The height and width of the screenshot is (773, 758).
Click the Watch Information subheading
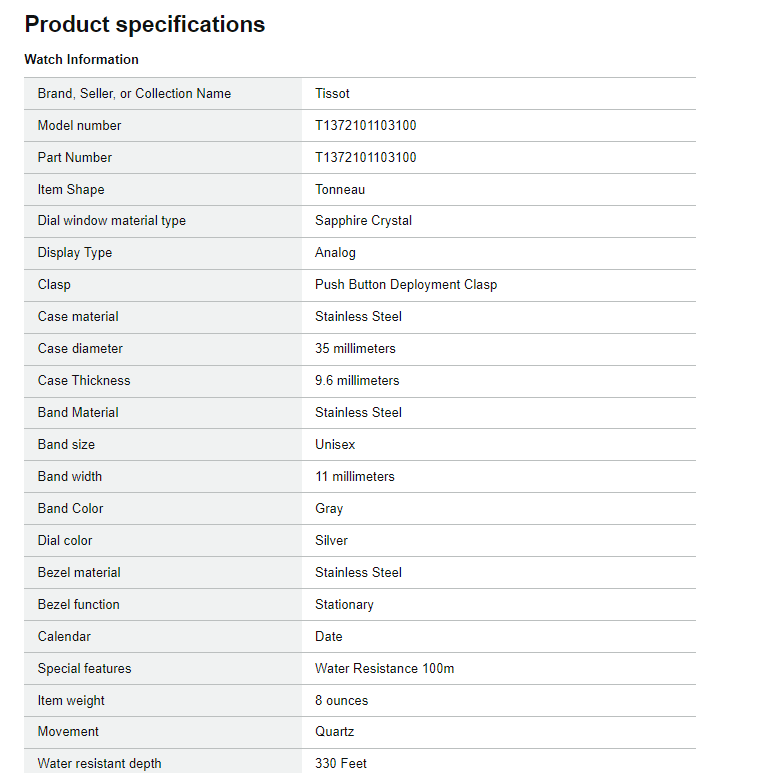81,60
